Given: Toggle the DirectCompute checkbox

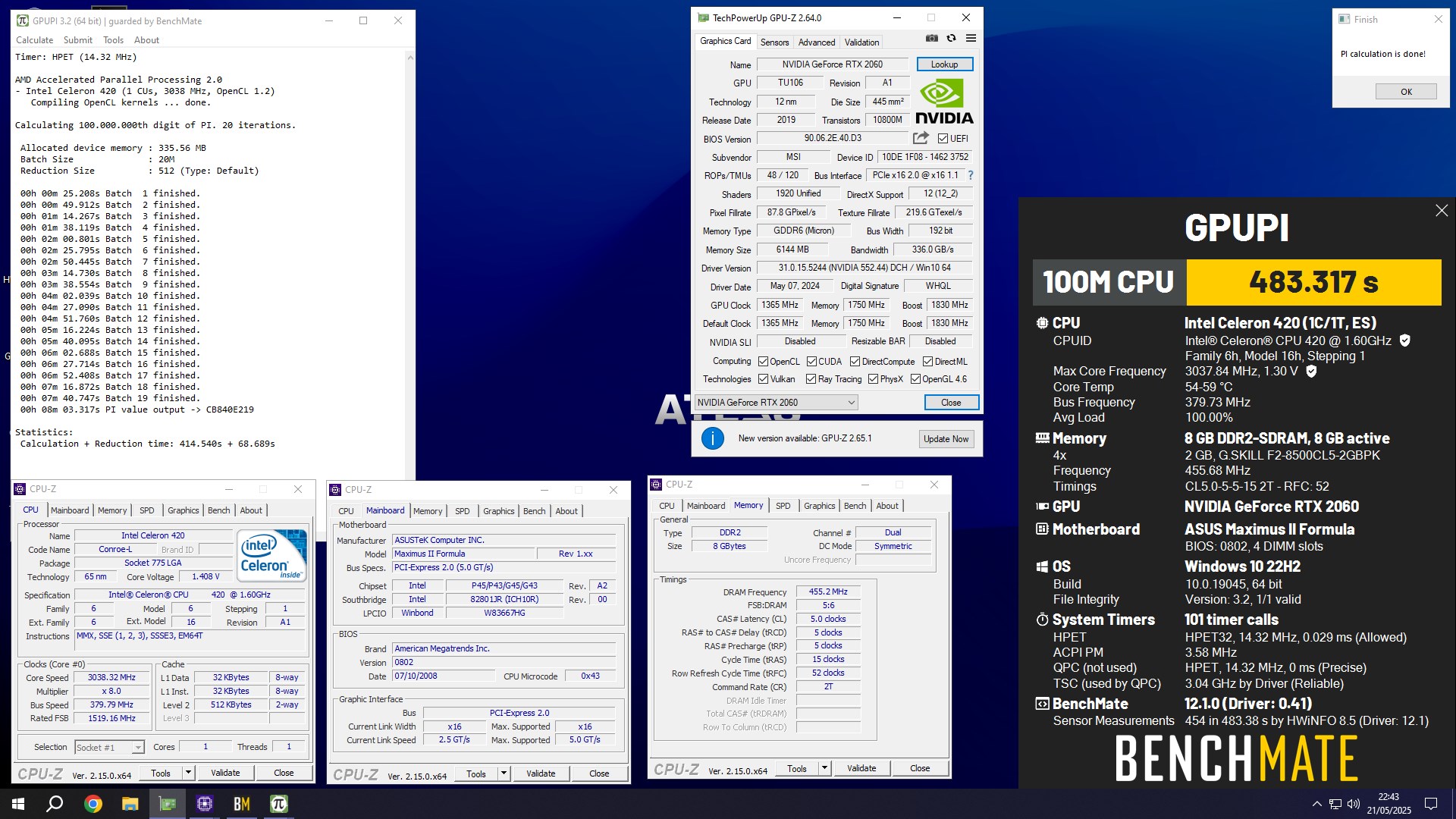Looking at the screenshot, I should click(855, 362).
